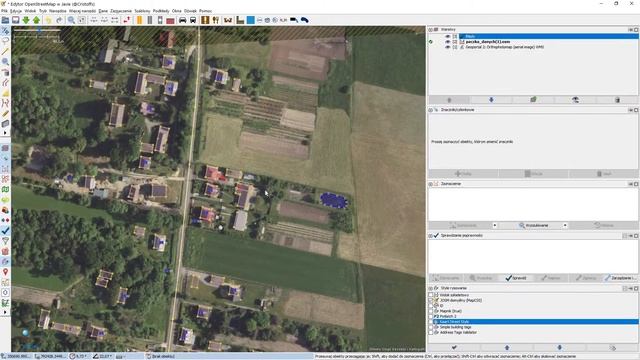
Task: Click the activate style checkmark button
Action: [454, 348]
